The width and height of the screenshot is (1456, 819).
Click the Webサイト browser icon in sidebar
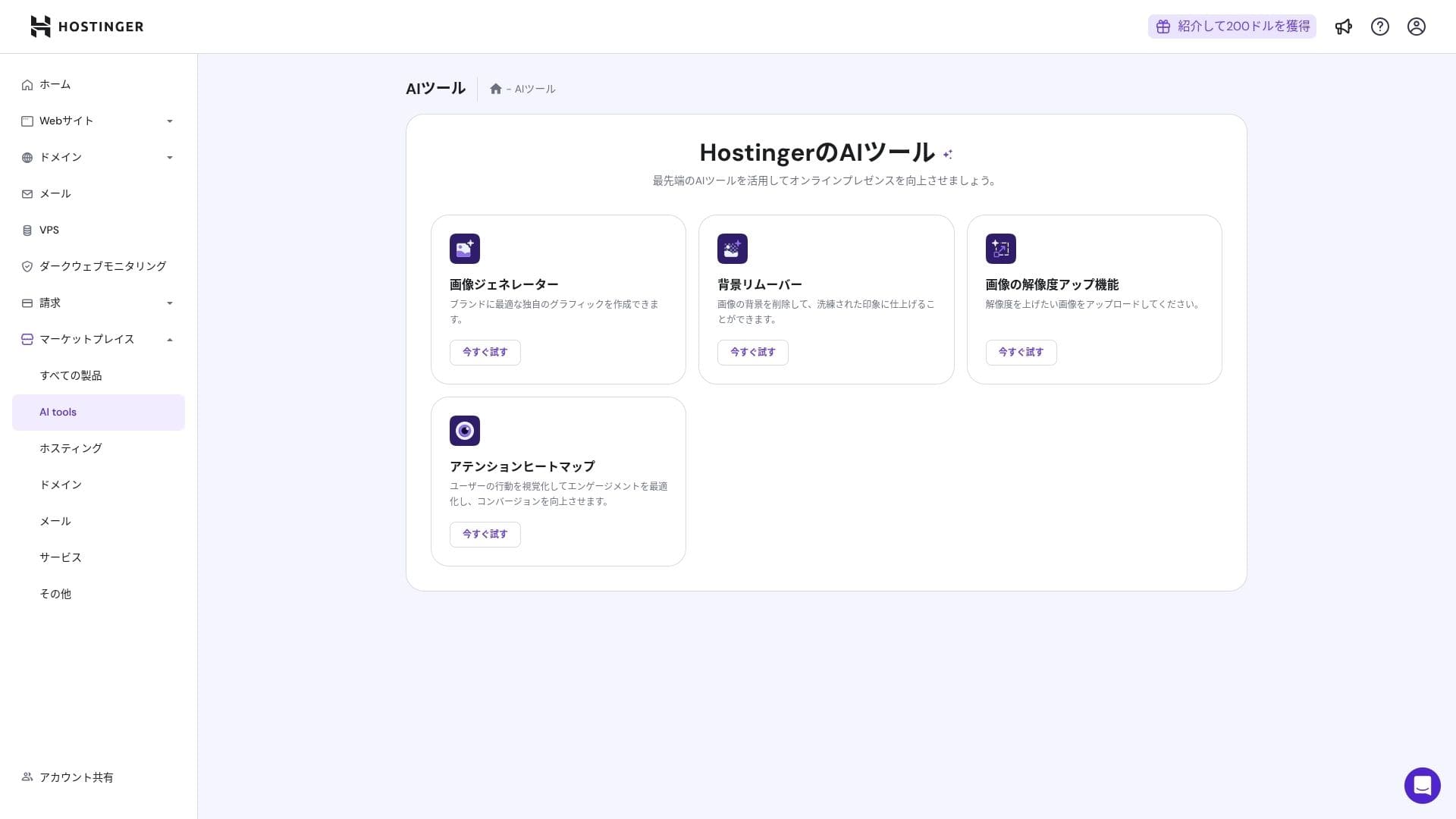(27, 121)
